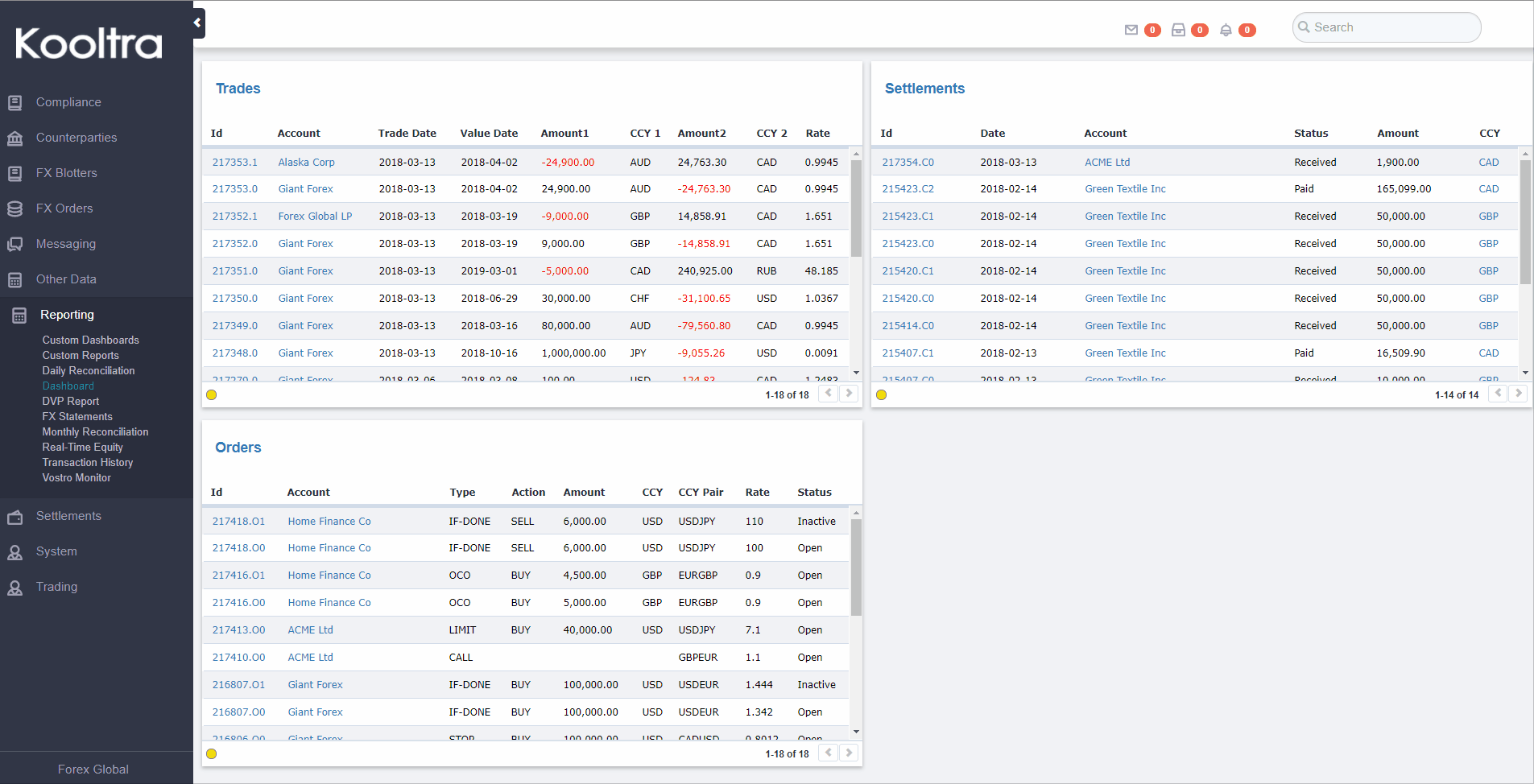Click the Settlements wallet icon

14,516
